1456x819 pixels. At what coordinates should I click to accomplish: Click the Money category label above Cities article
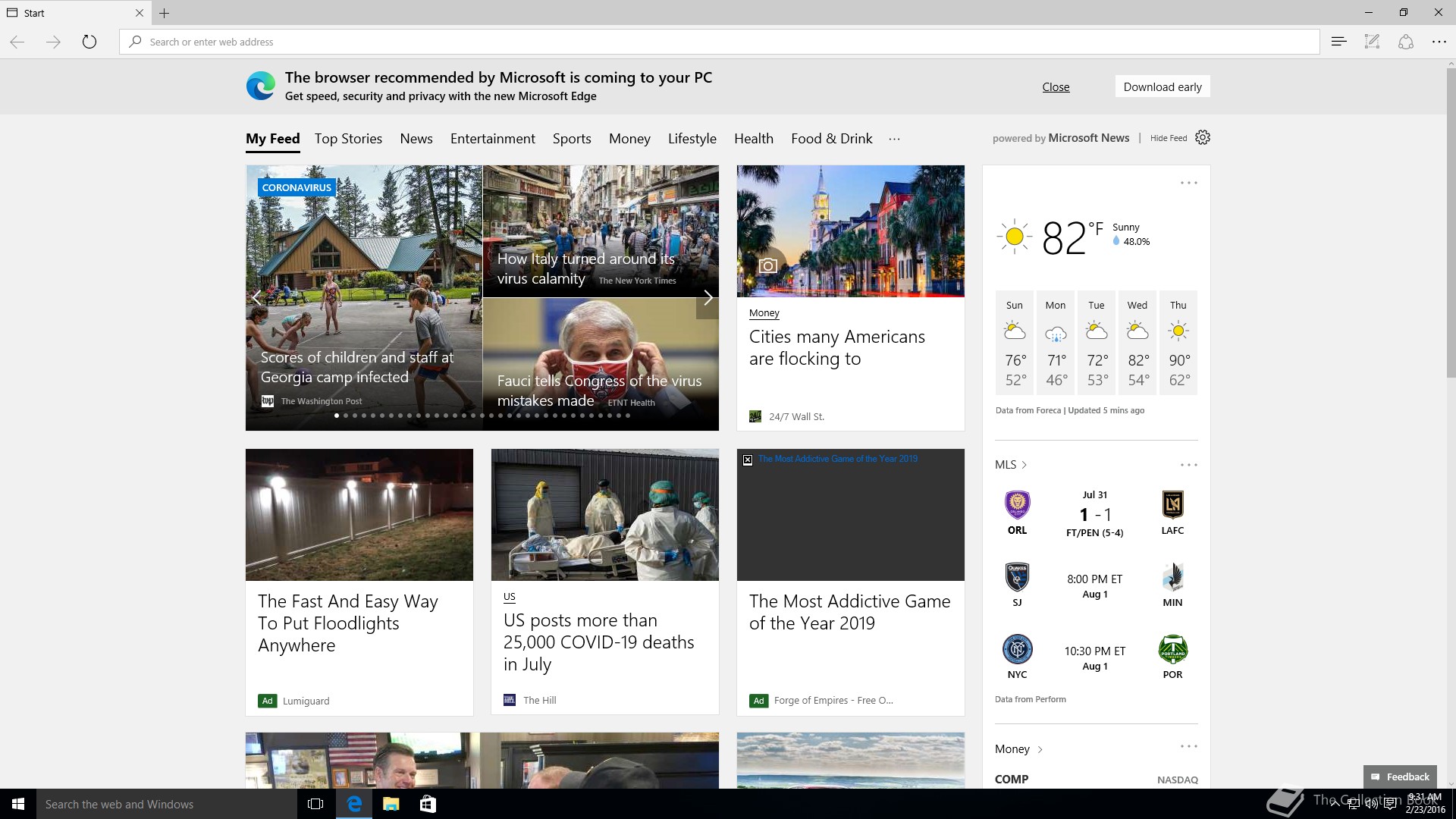pyautogui.click(x=764, y=313)
